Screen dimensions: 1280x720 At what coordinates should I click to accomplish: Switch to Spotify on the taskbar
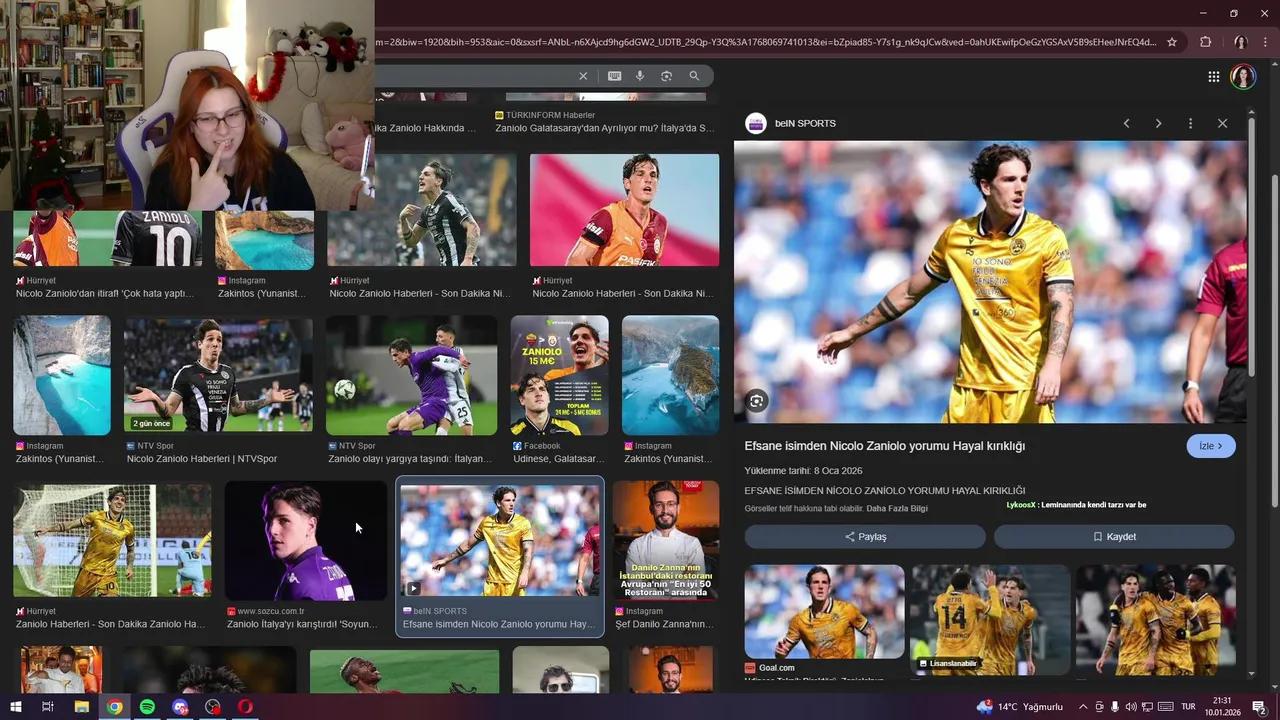[147, 707]
